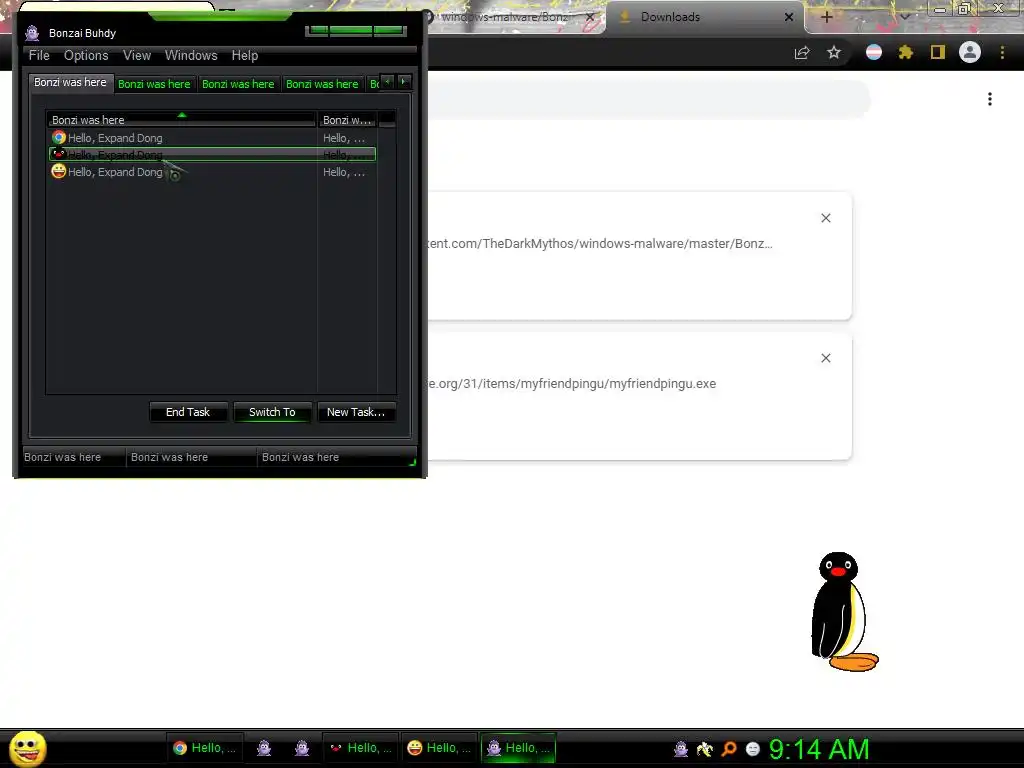Sort by the first Bonzi was here column header
1024x768 pixels.
pos(181,120)
